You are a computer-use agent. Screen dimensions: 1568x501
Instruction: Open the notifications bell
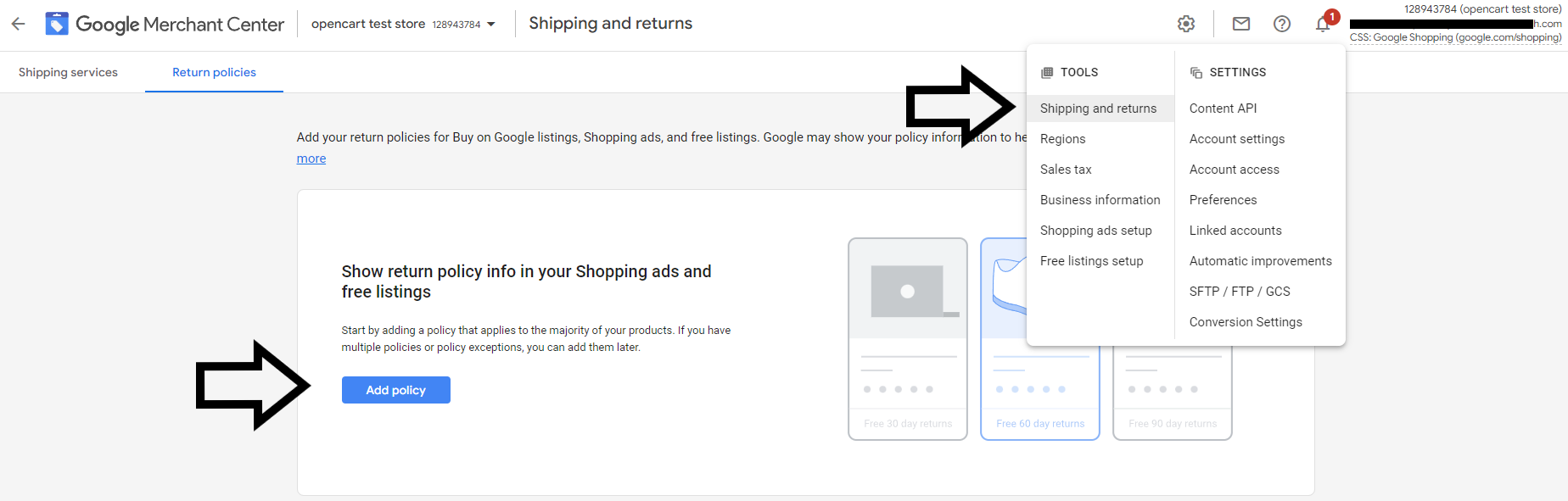click(x=1323, y=24)
